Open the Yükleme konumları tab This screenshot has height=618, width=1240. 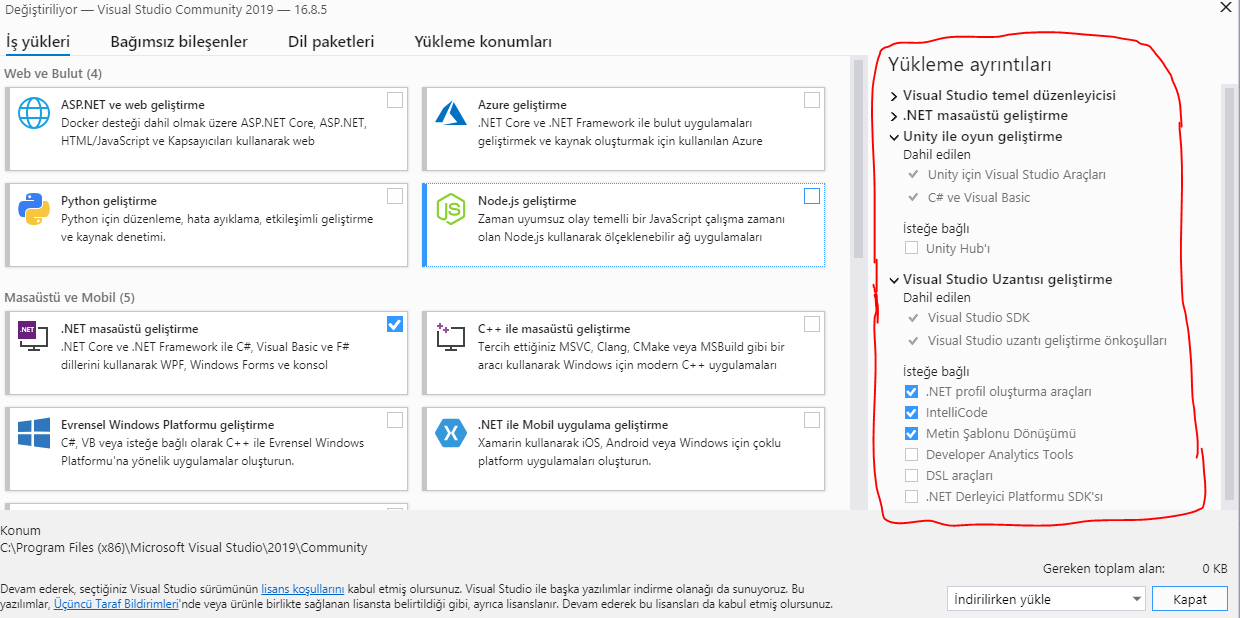point(483,42)
